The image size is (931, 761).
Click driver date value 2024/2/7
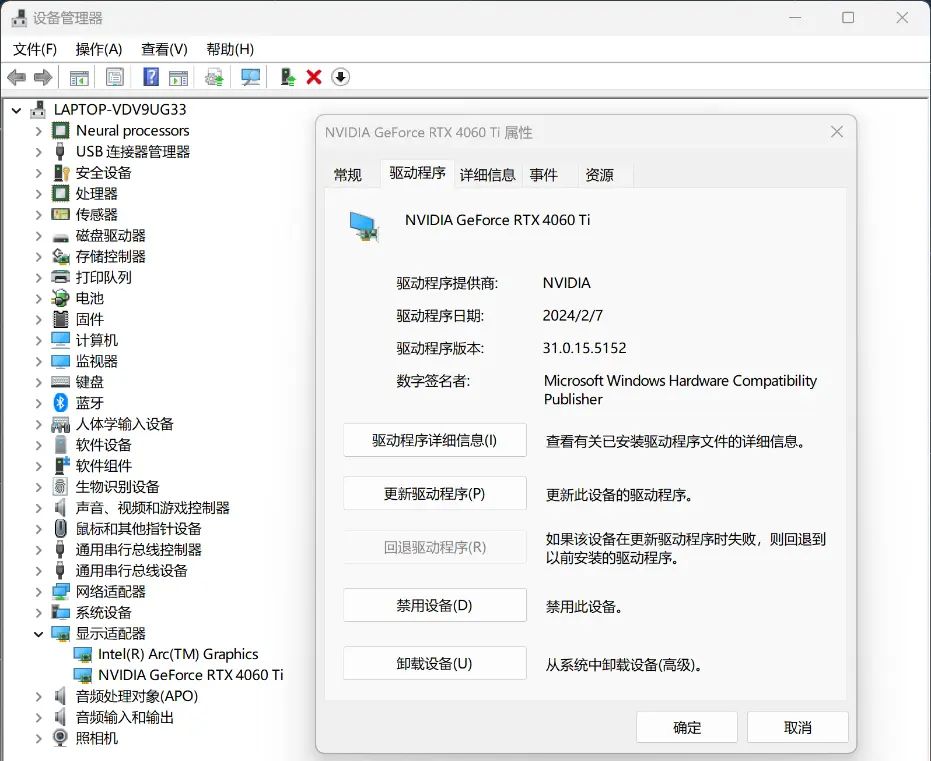pos(572,315)
